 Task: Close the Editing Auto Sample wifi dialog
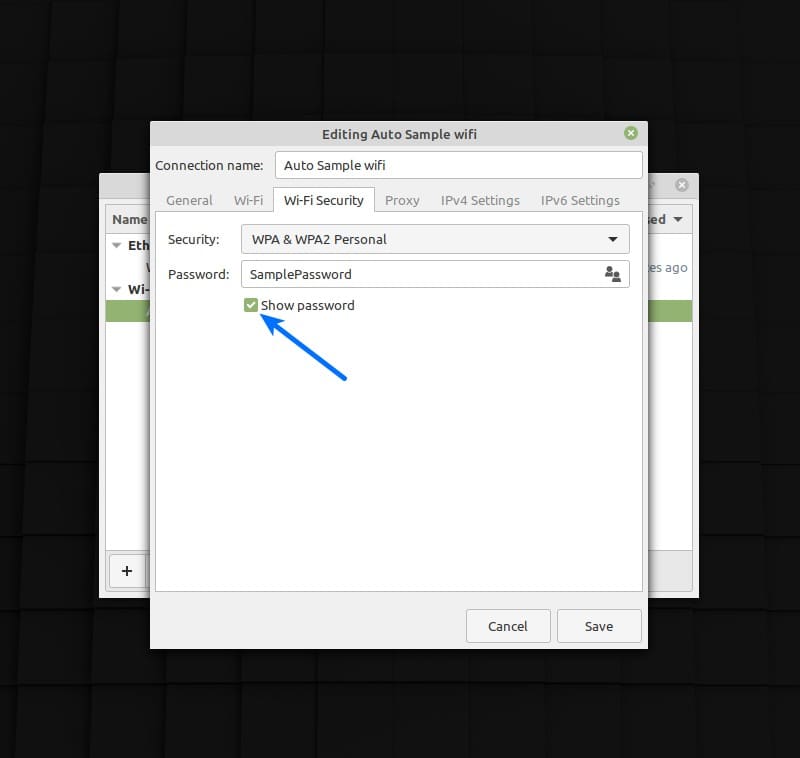[x=630, y=133]
